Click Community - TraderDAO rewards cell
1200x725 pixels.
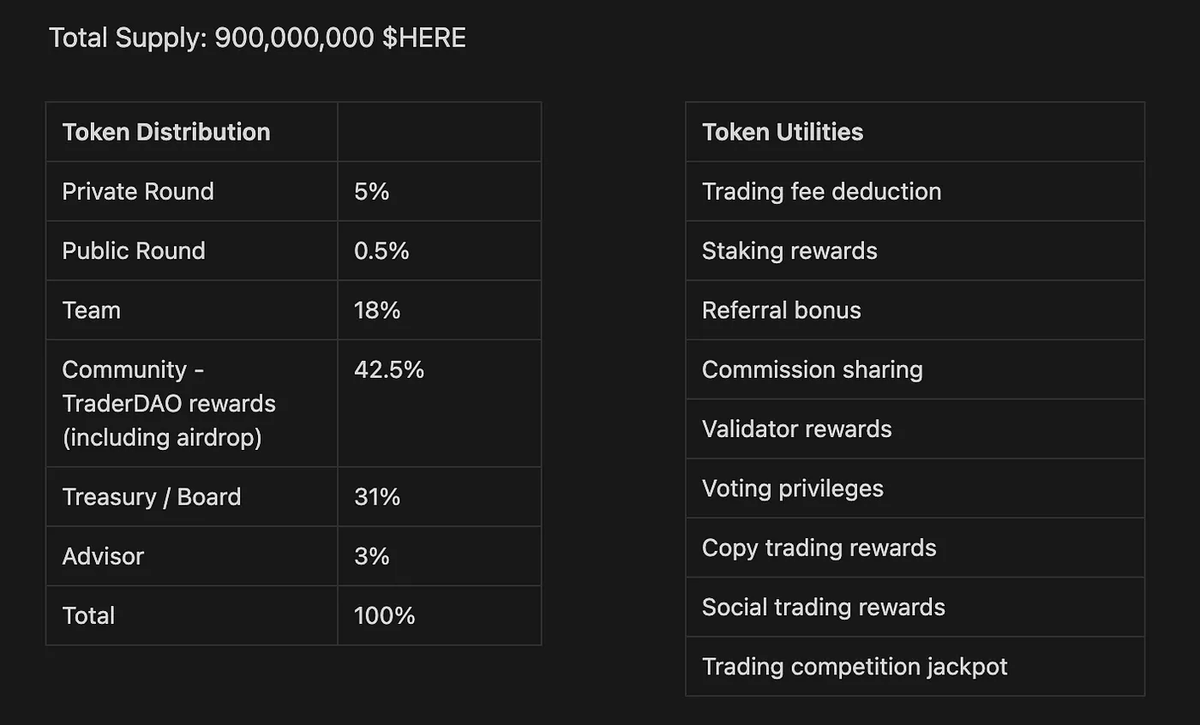point(192,403)
